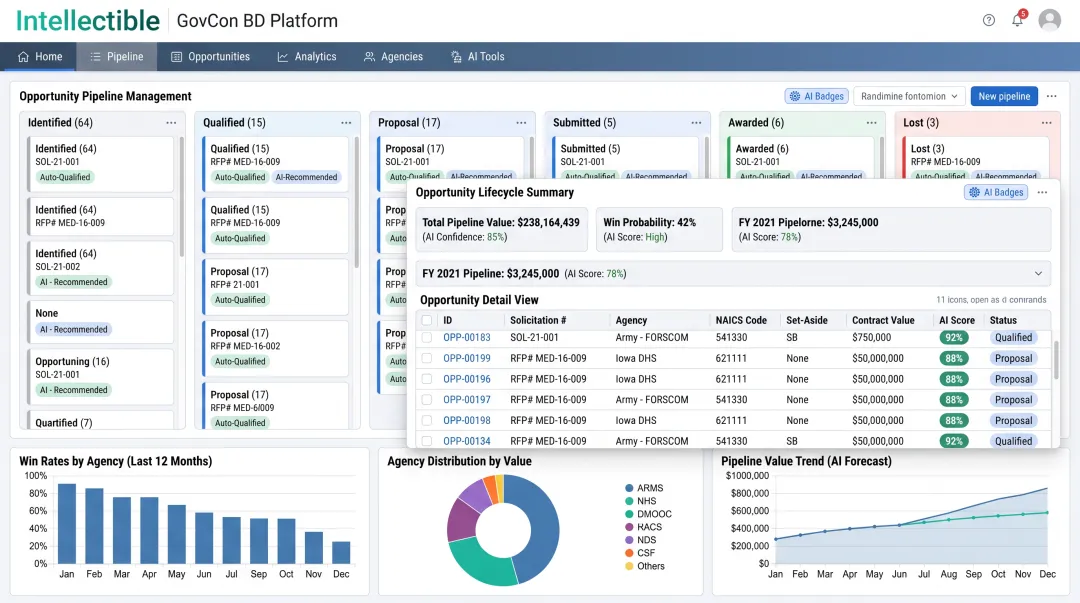Click the Total Pipeline Value summary tile
The image size is (1080, 603).
pyautogui.click(x=501, y=229)
